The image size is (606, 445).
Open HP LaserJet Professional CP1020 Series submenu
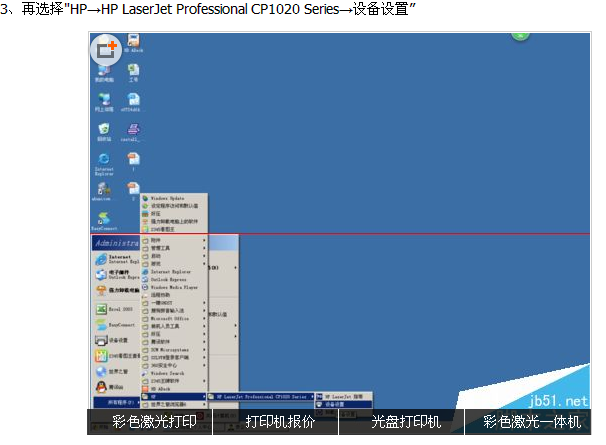[x=261, y=397]
